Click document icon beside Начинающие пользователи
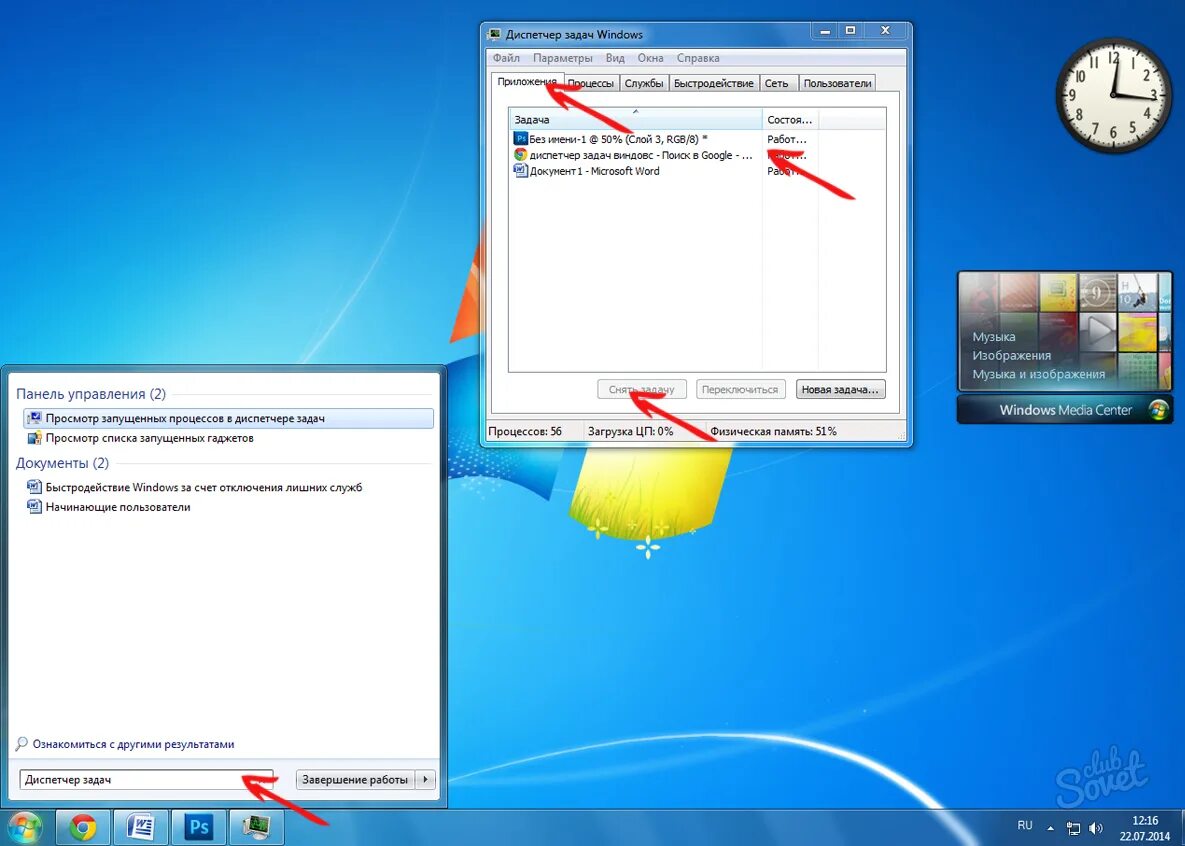 pos(34,507)
